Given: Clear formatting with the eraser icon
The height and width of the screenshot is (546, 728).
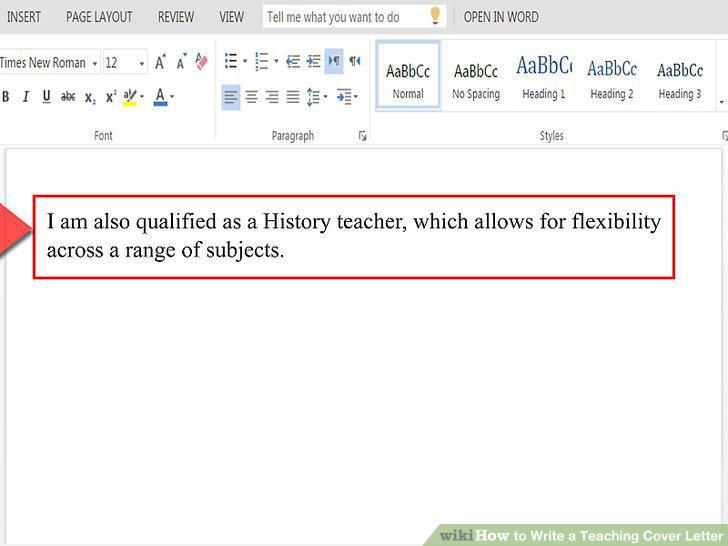Looking at the screenshot, I should pyautogui.click(x=201, y=62).
